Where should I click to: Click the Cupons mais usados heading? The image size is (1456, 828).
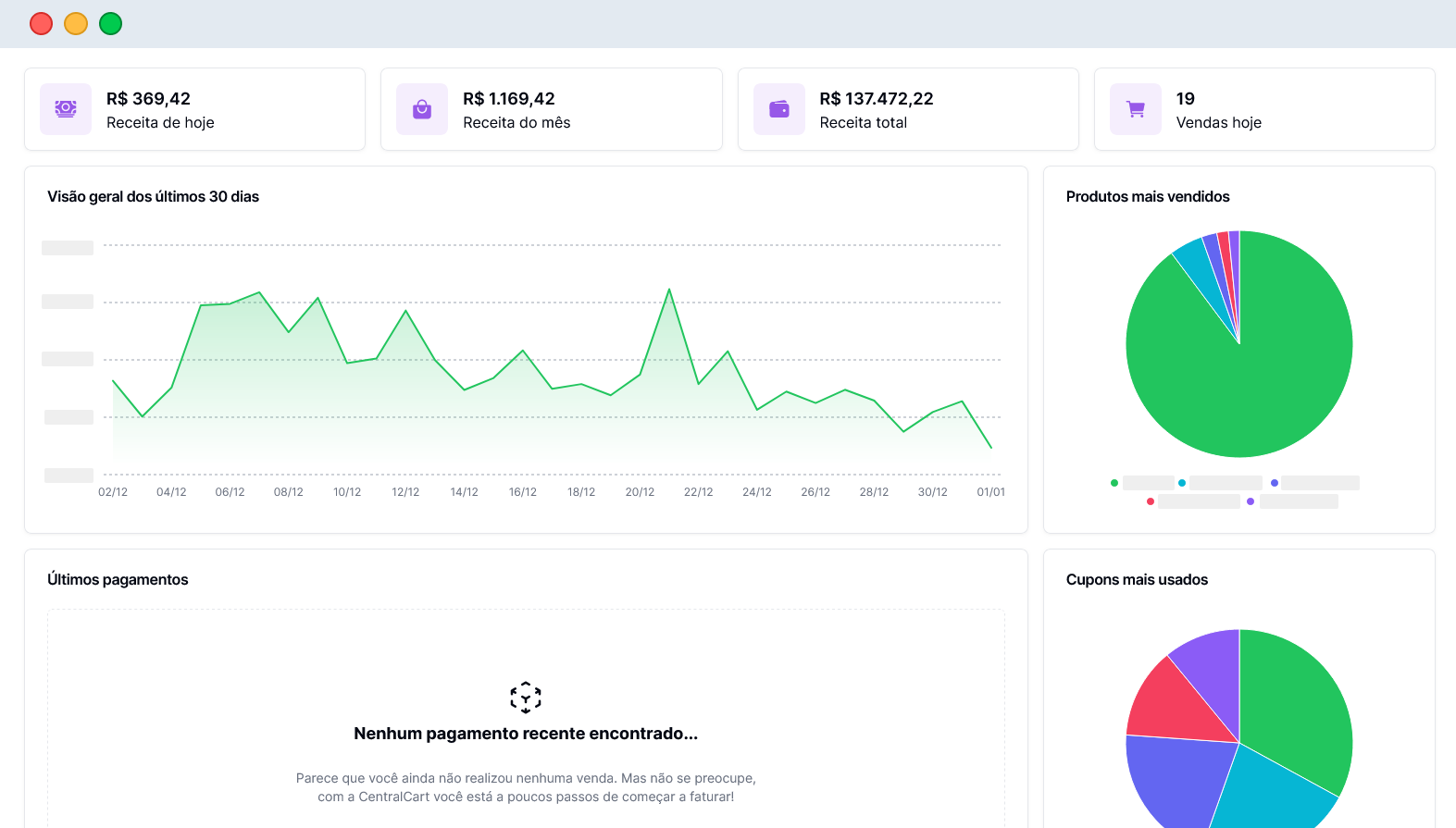pos(1137,580)
